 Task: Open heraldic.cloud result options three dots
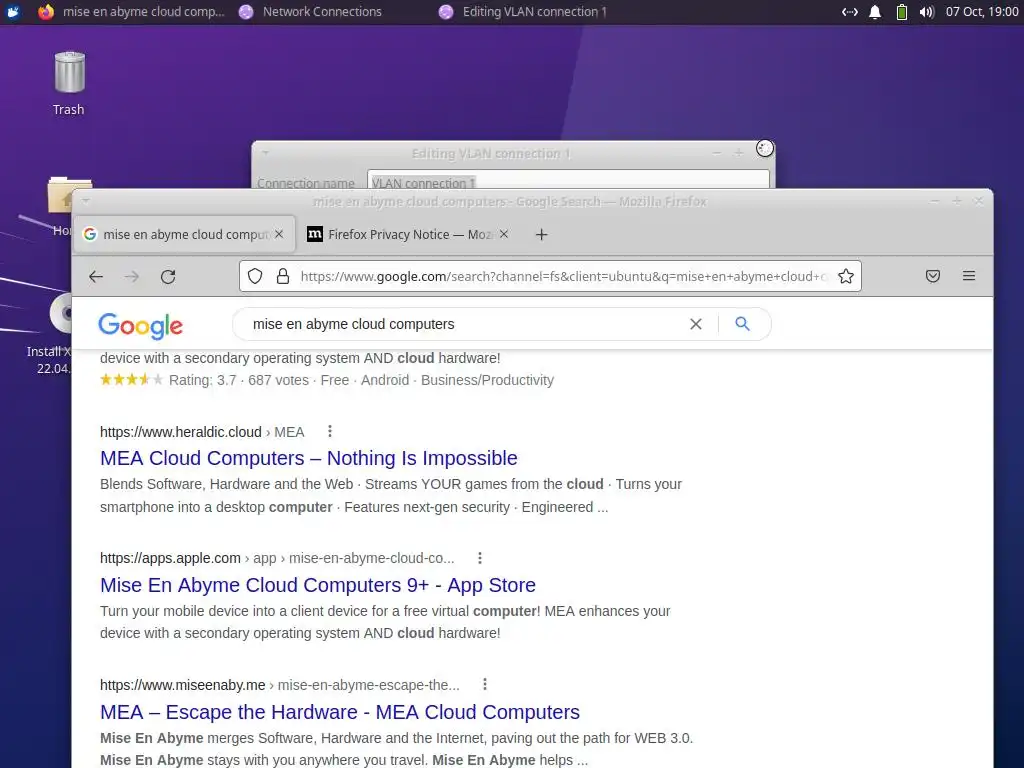pyautogui.click(x=330, y=431)
